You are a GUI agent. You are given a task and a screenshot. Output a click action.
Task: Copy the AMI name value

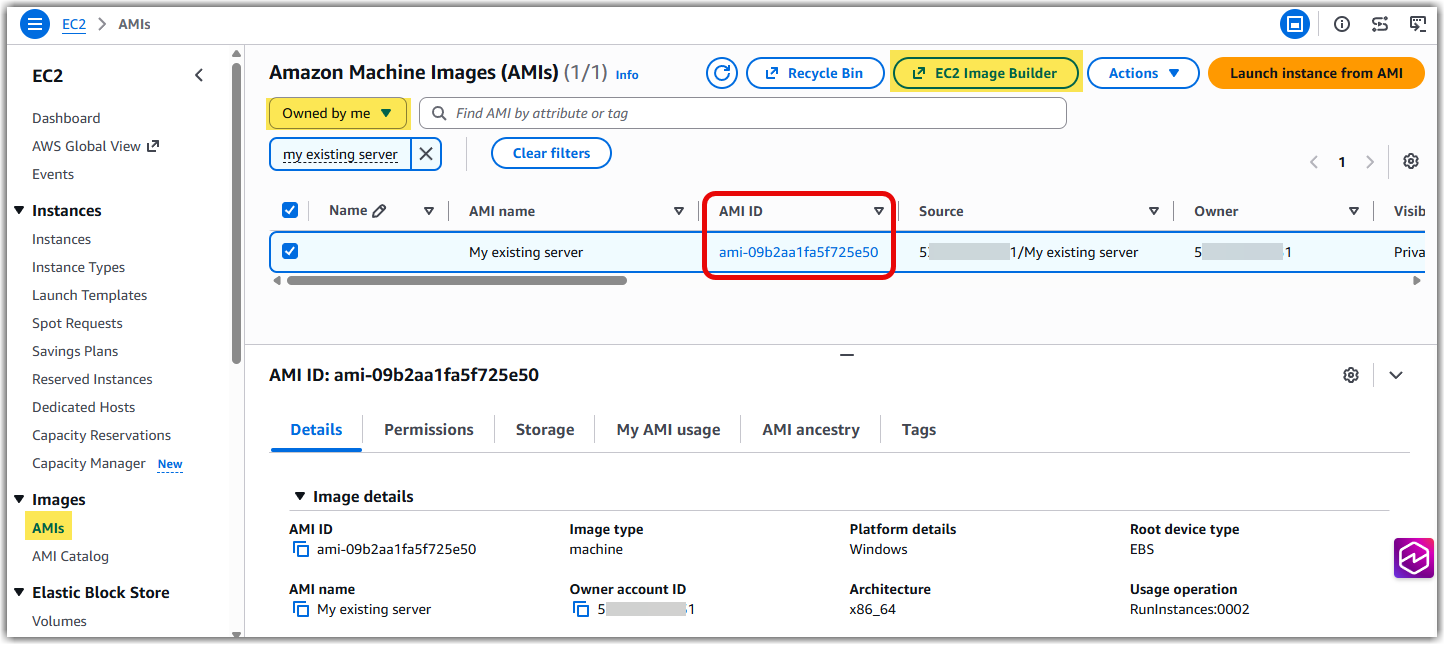[300, 609]
